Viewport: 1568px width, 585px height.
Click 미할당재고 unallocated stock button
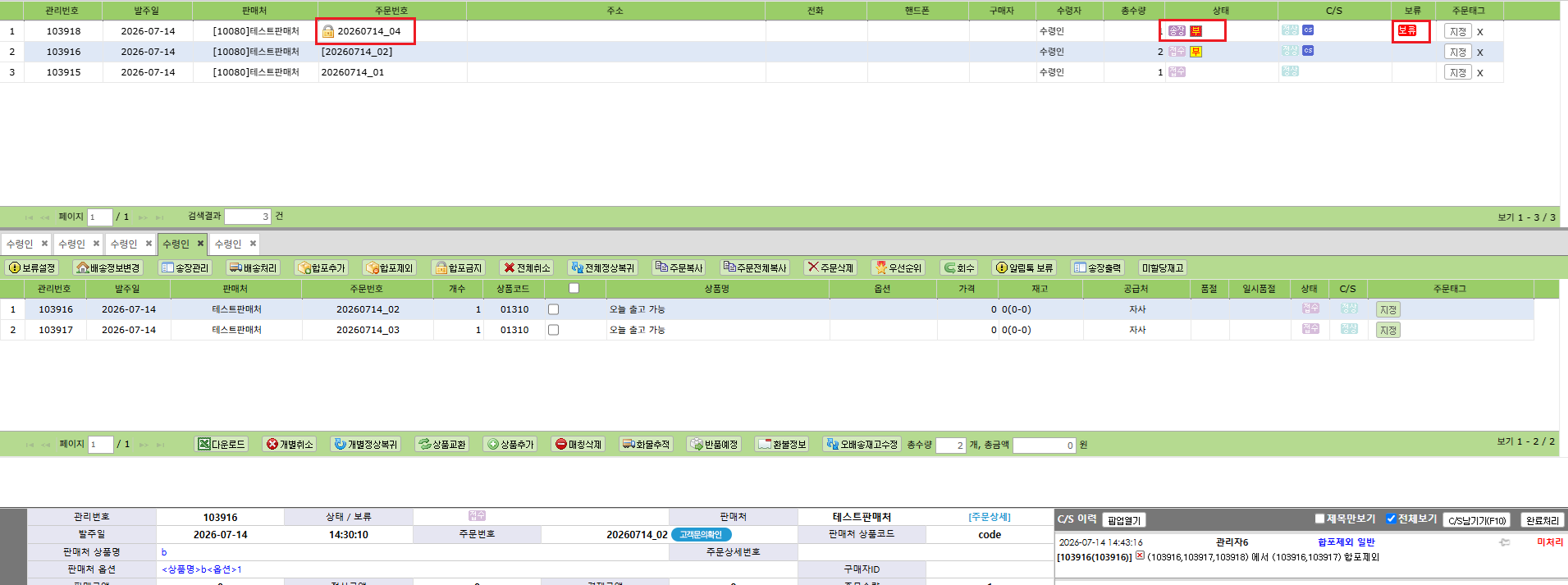1163,267
